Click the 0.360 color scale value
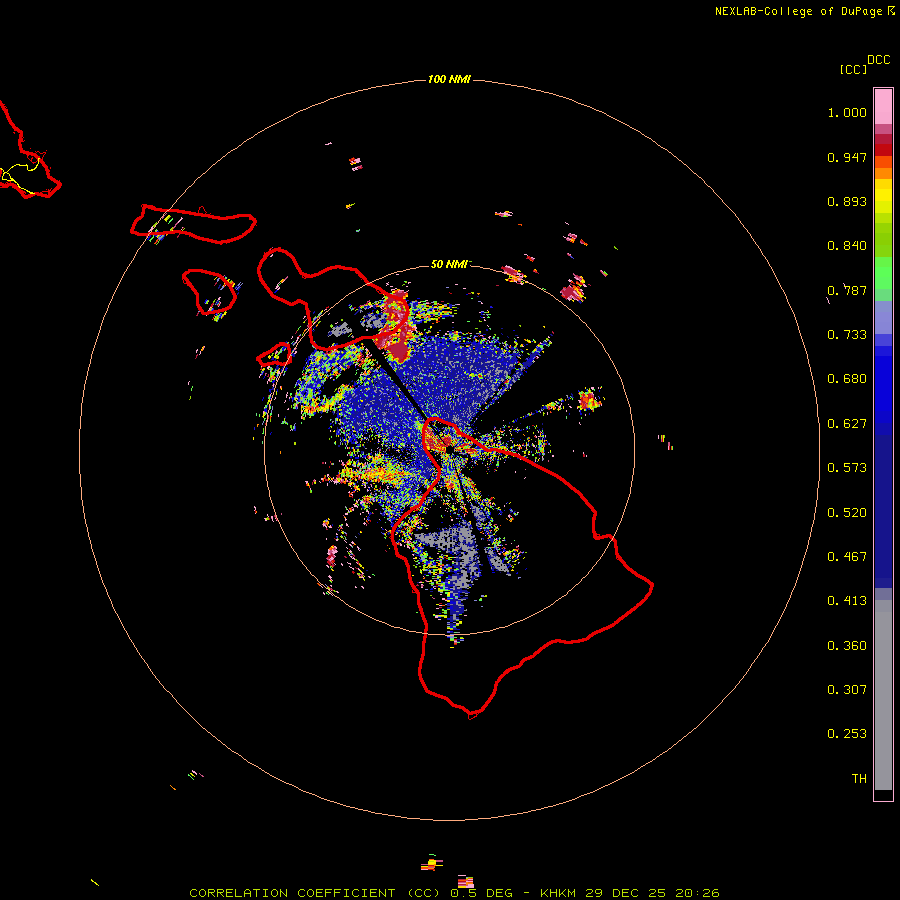Viewport: 900px width, 900px height. tap(847, 646)
